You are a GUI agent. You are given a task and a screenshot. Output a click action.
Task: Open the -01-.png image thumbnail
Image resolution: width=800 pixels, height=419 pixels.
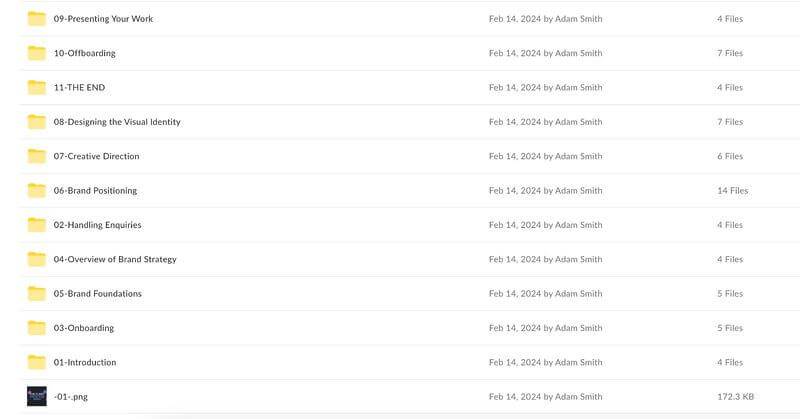coord(37,397)
